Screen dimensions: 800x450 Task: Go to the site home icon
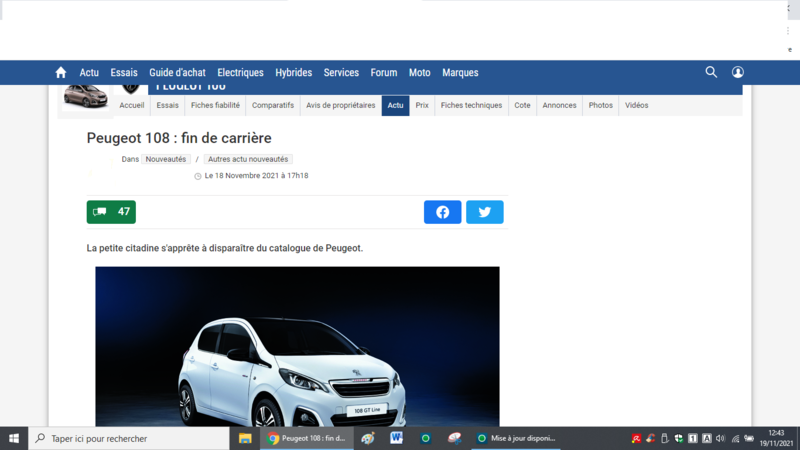coord(61,72)
